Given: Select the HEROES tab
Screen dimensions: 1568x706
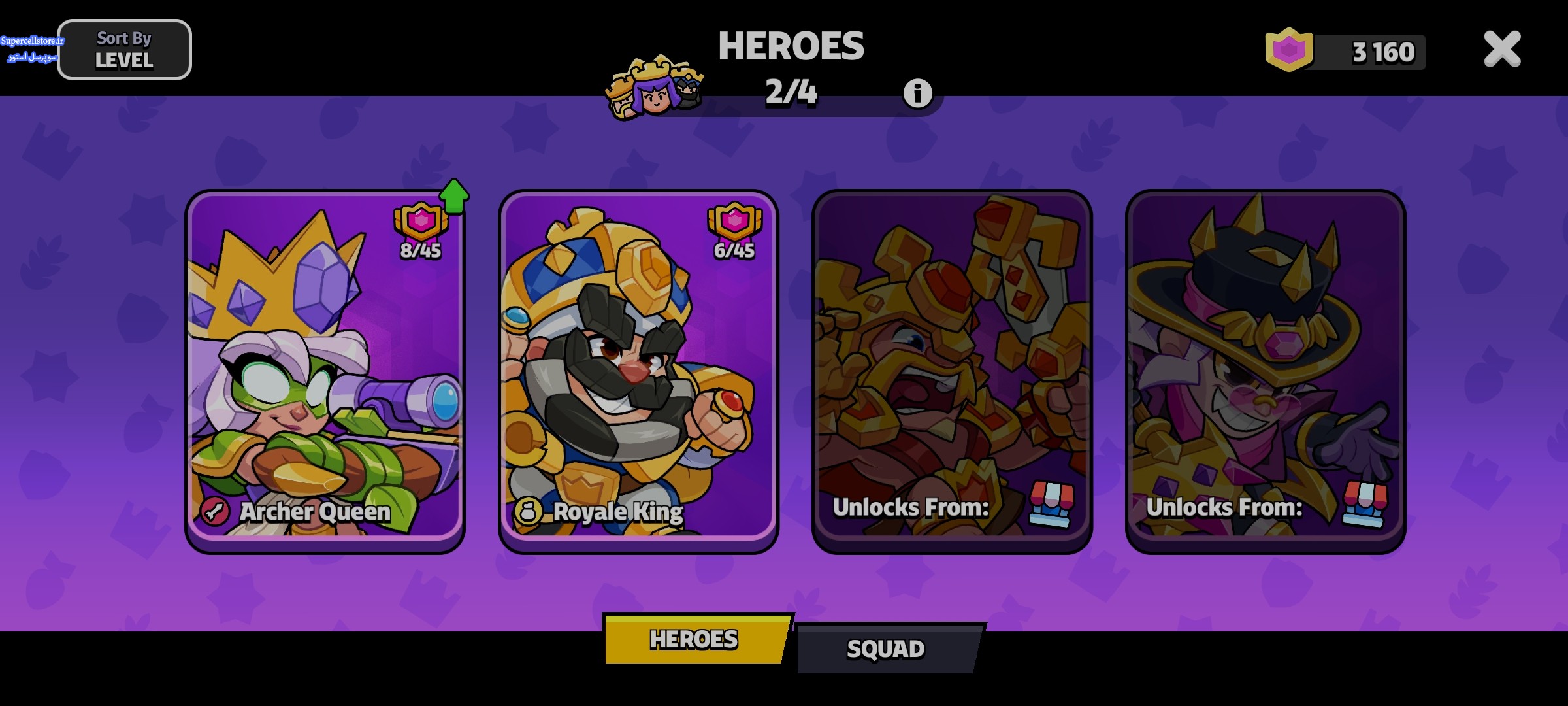Looking at the screenshot, I should (x=695, y=639).
